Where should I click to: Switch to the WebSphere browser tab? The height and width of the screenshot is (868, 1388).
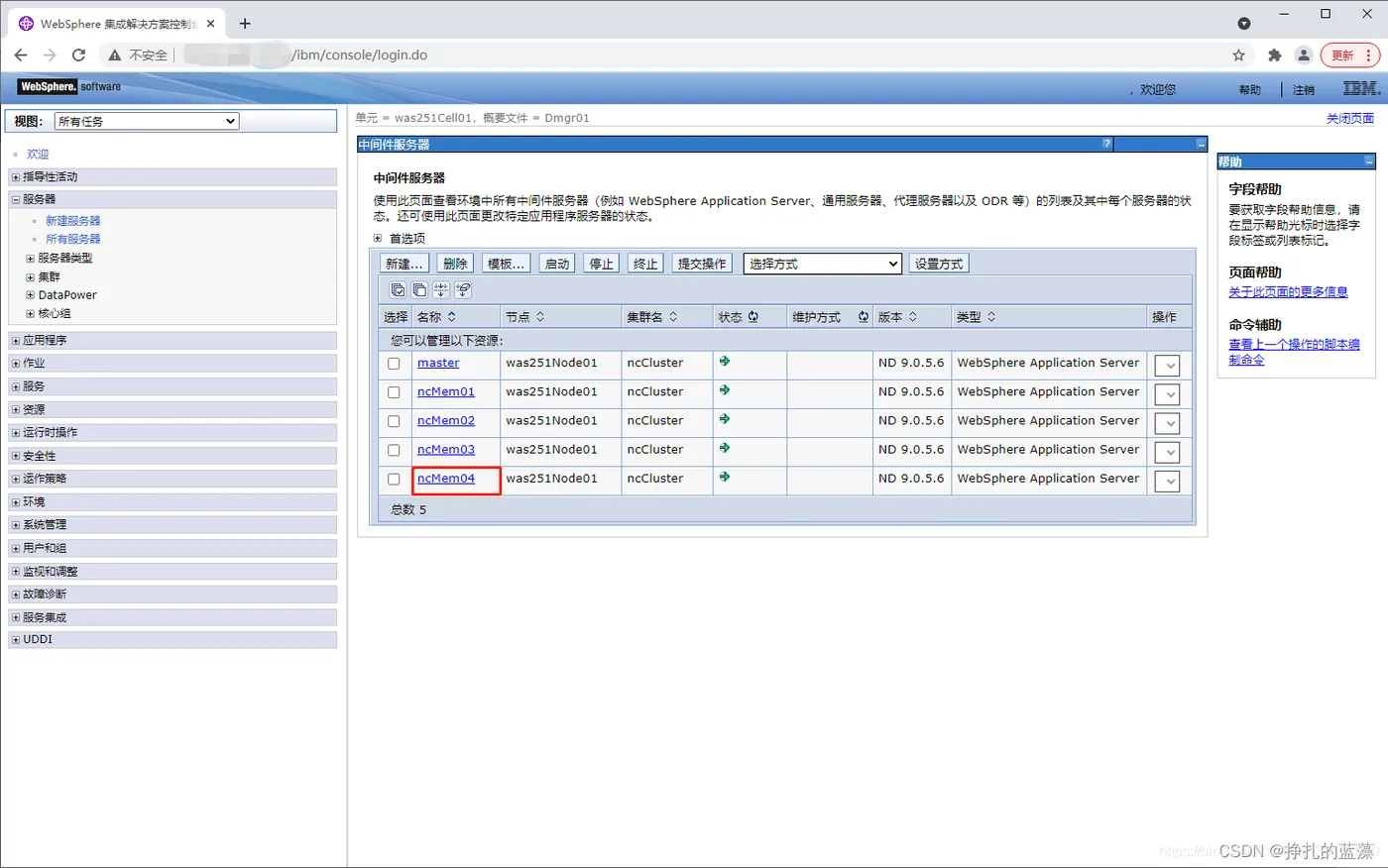click(x=117, y=24)
